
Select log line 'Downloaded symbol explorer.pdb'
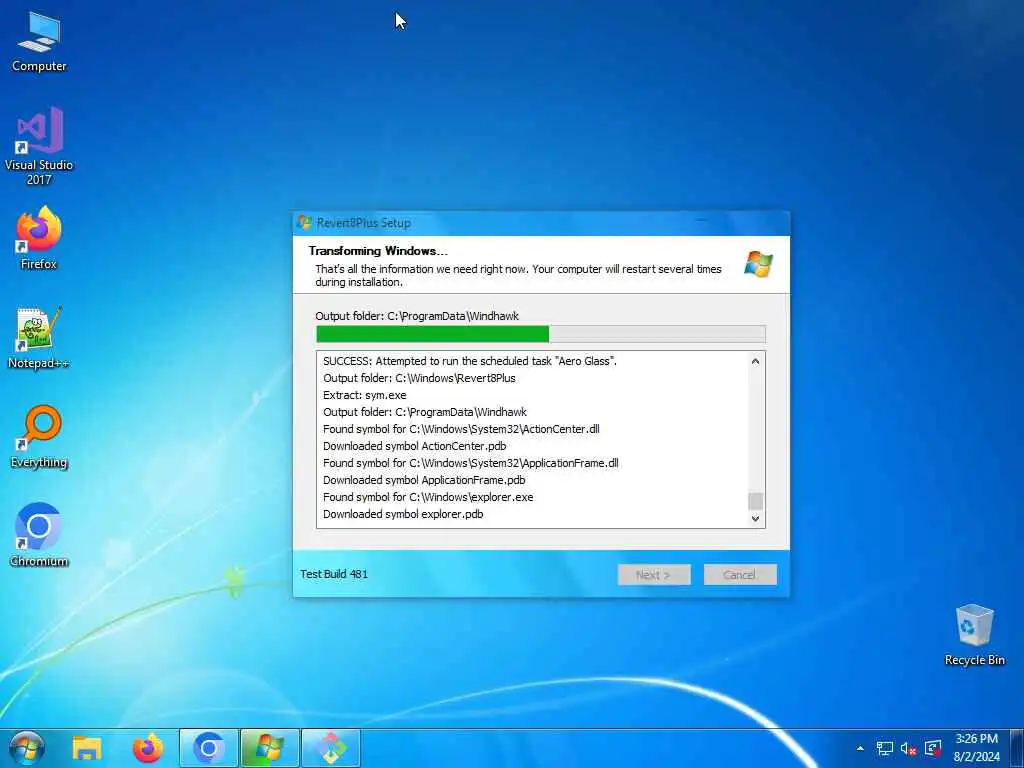point(403,514)
